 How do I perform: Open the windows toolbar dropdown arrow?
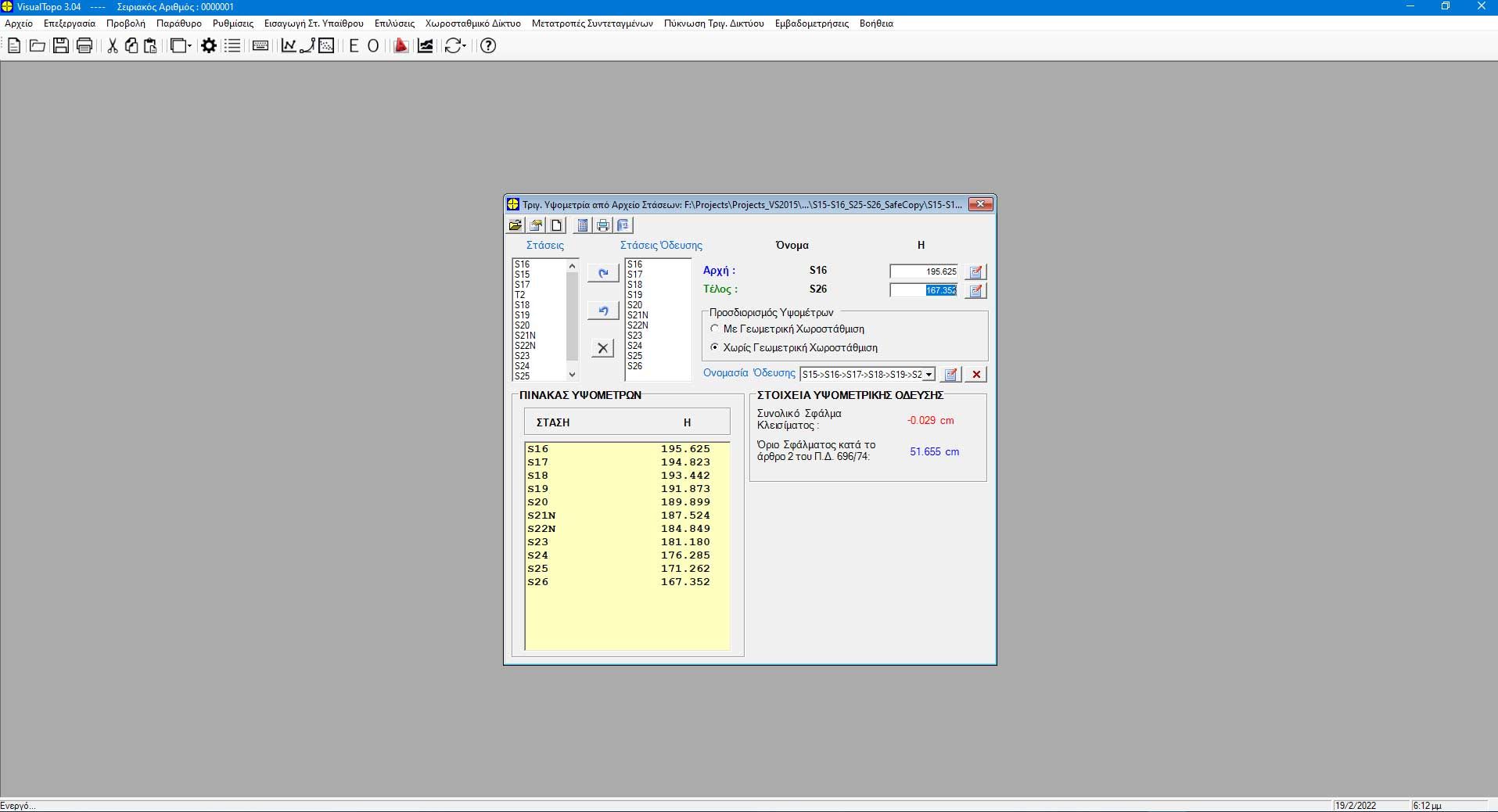click(x=189, y=46)
